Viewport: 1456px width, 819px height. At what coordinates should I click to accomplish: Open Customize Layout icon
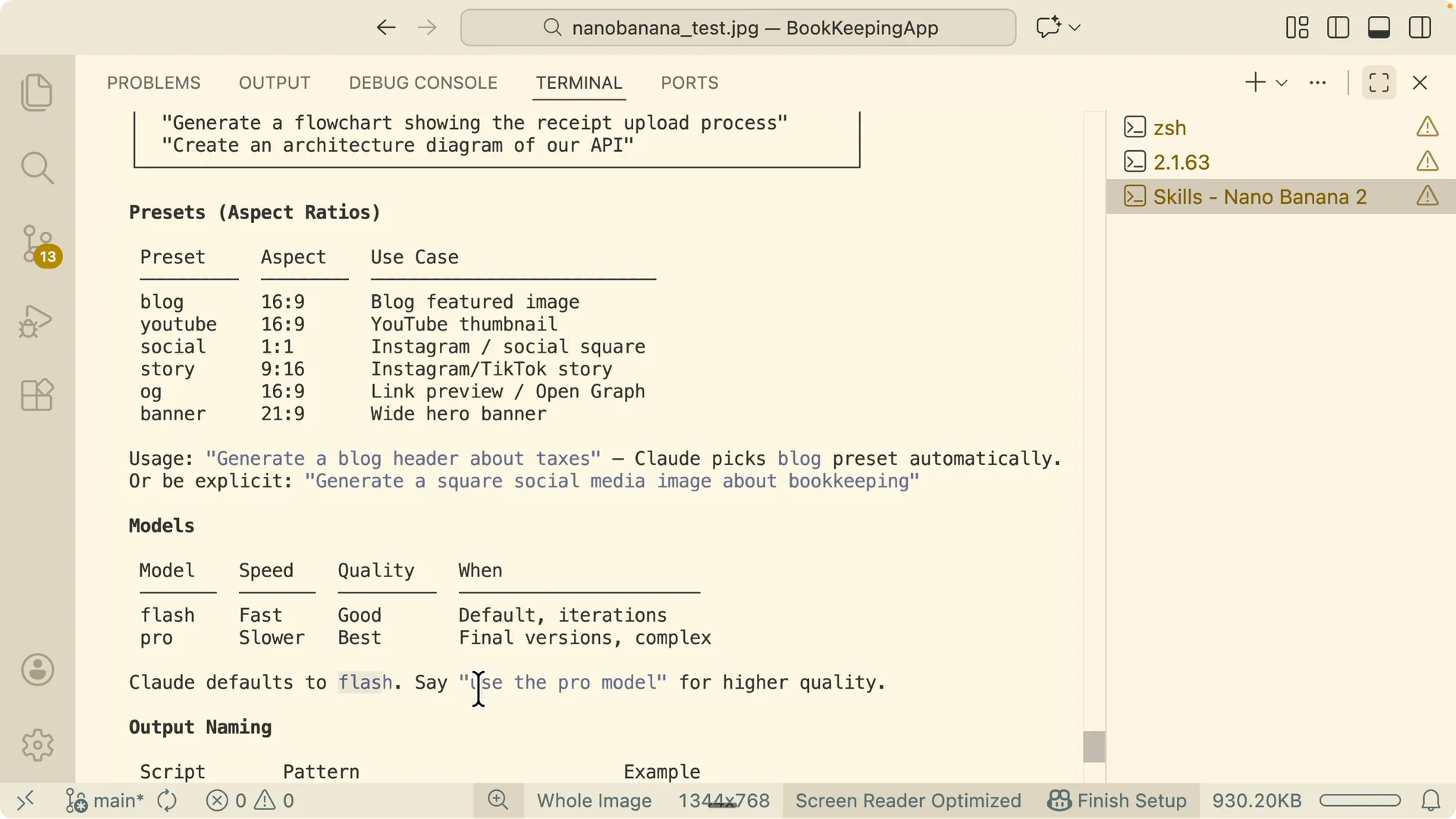[1298, 28]
